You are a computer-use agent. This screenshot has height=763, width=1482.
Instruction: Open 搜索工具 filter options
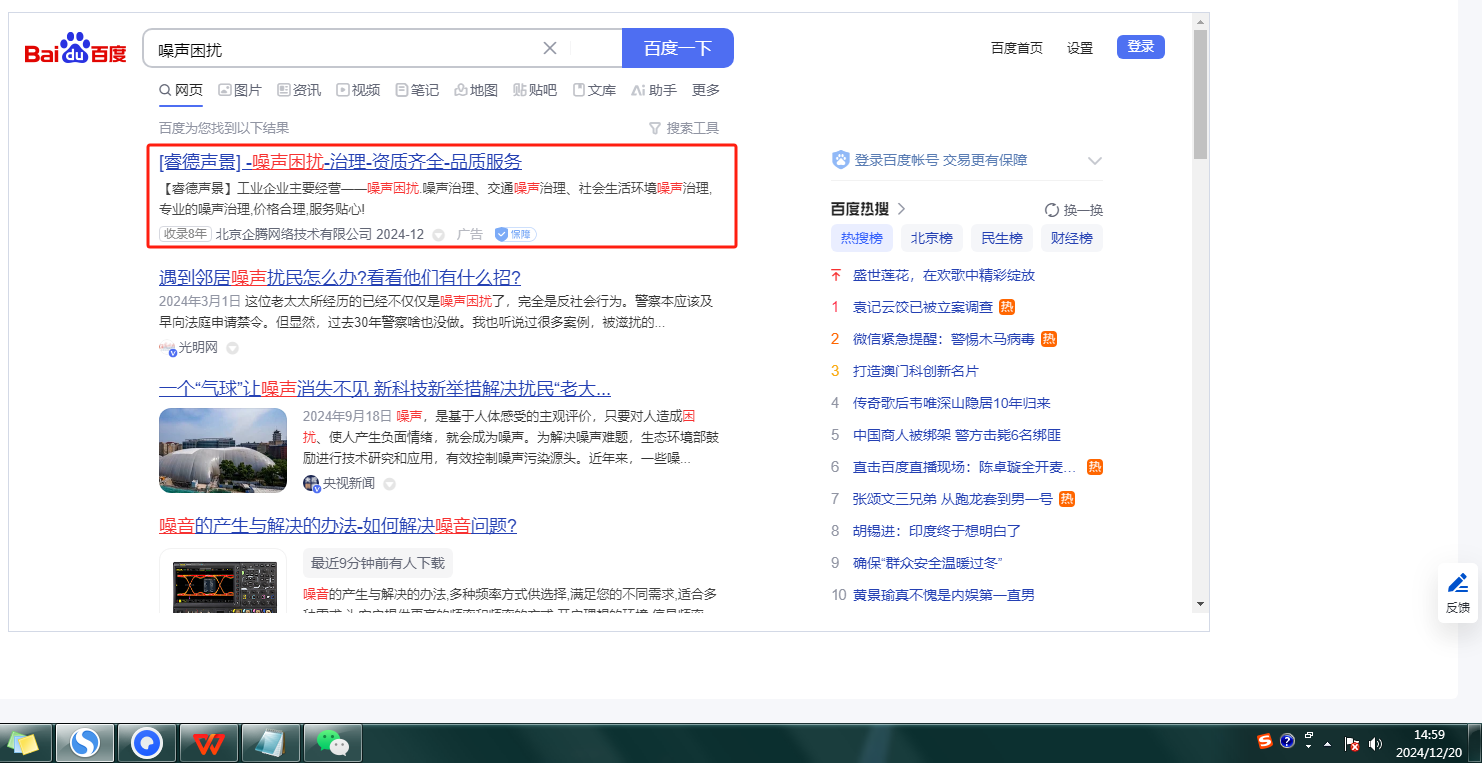pos(684,128)
